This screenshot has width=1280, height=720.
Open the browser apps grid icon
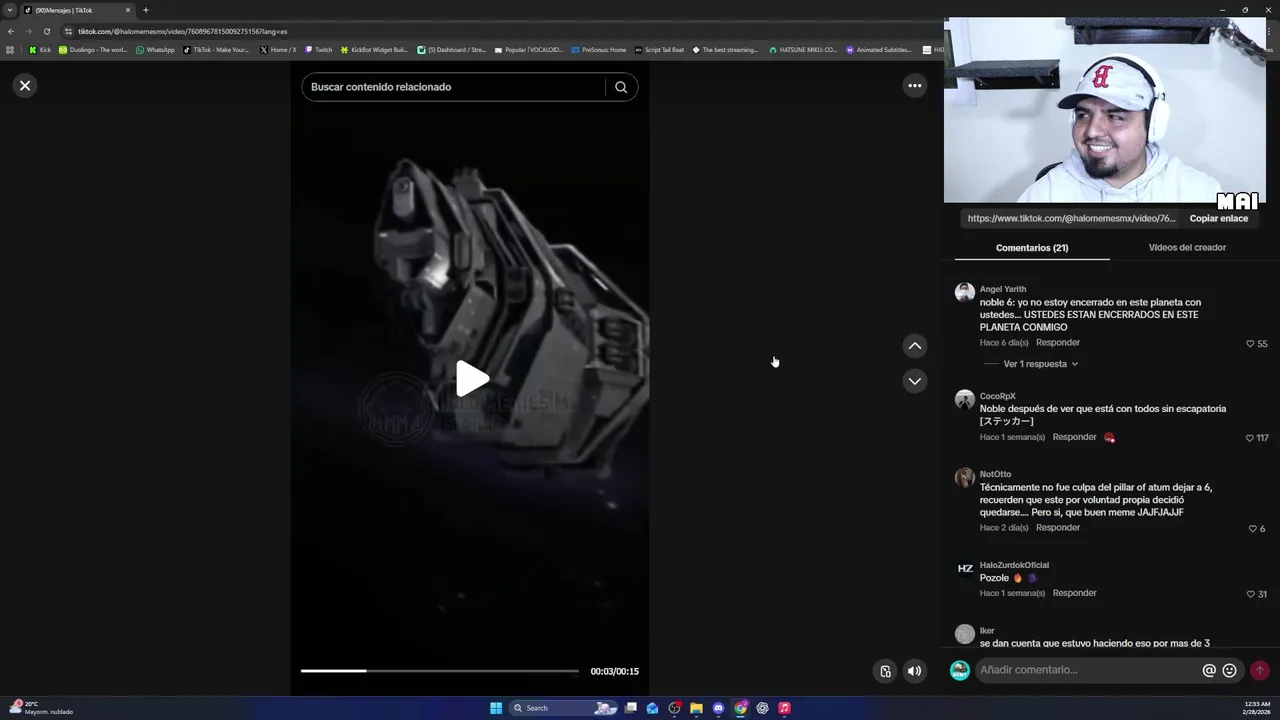coord(10,50)
